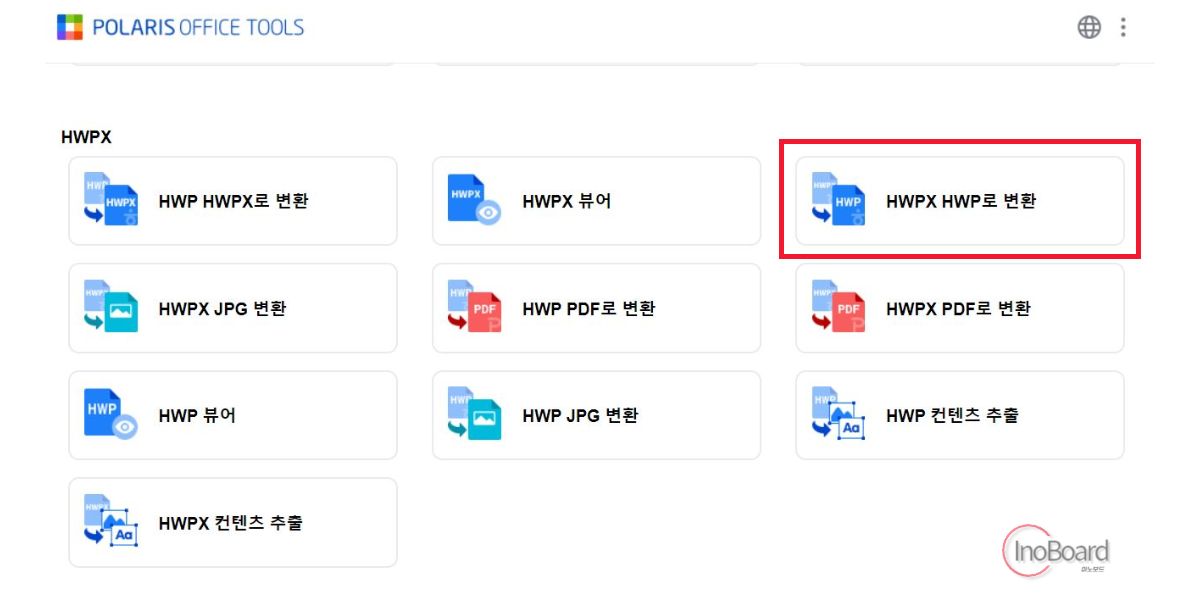1200x600 pixels.
Task: Click the HWPX viewer eye icon
Action: [x=474, y=200]
